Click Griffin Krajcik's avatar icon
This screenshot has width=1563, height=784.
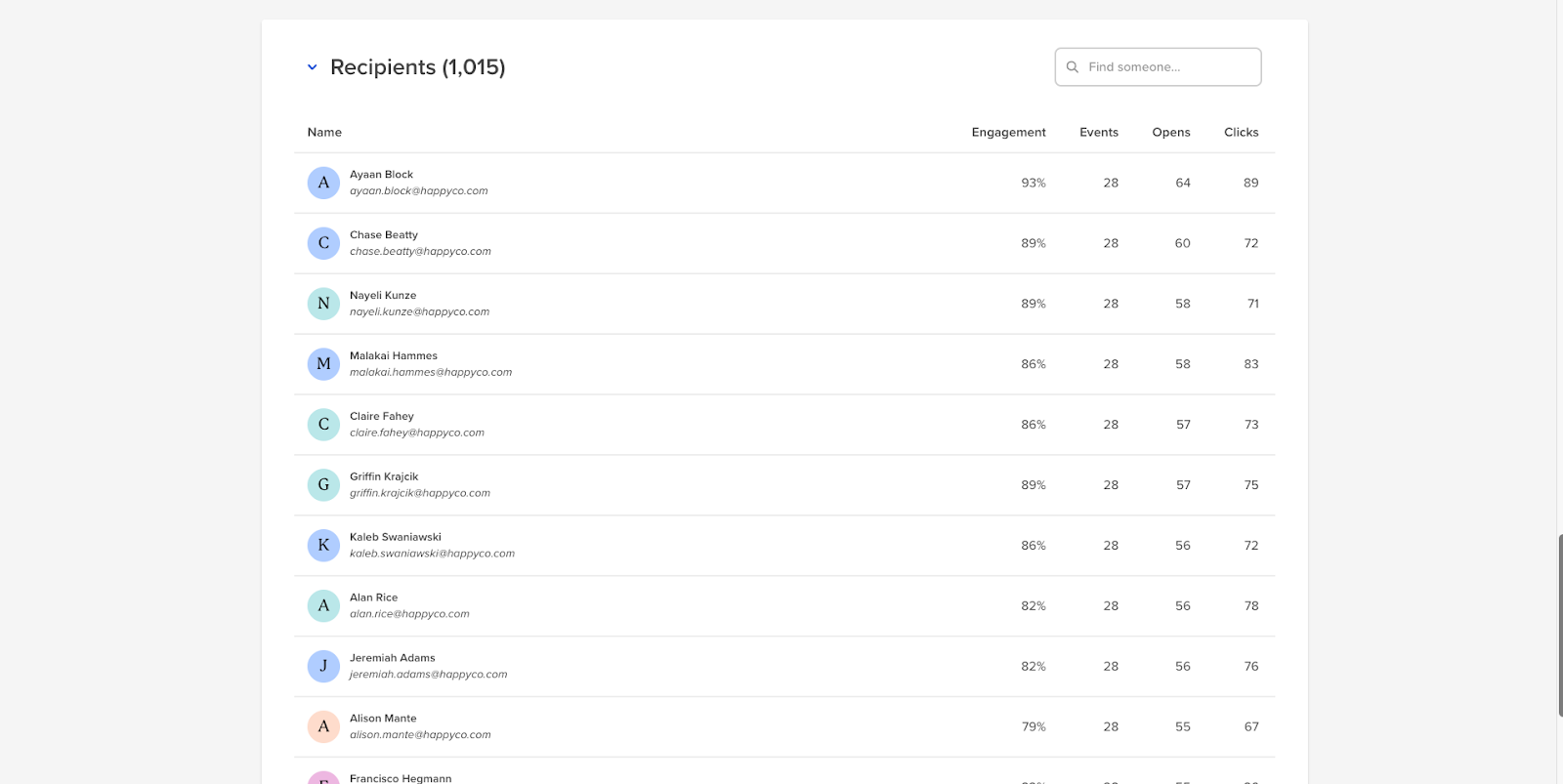[323, 485]
